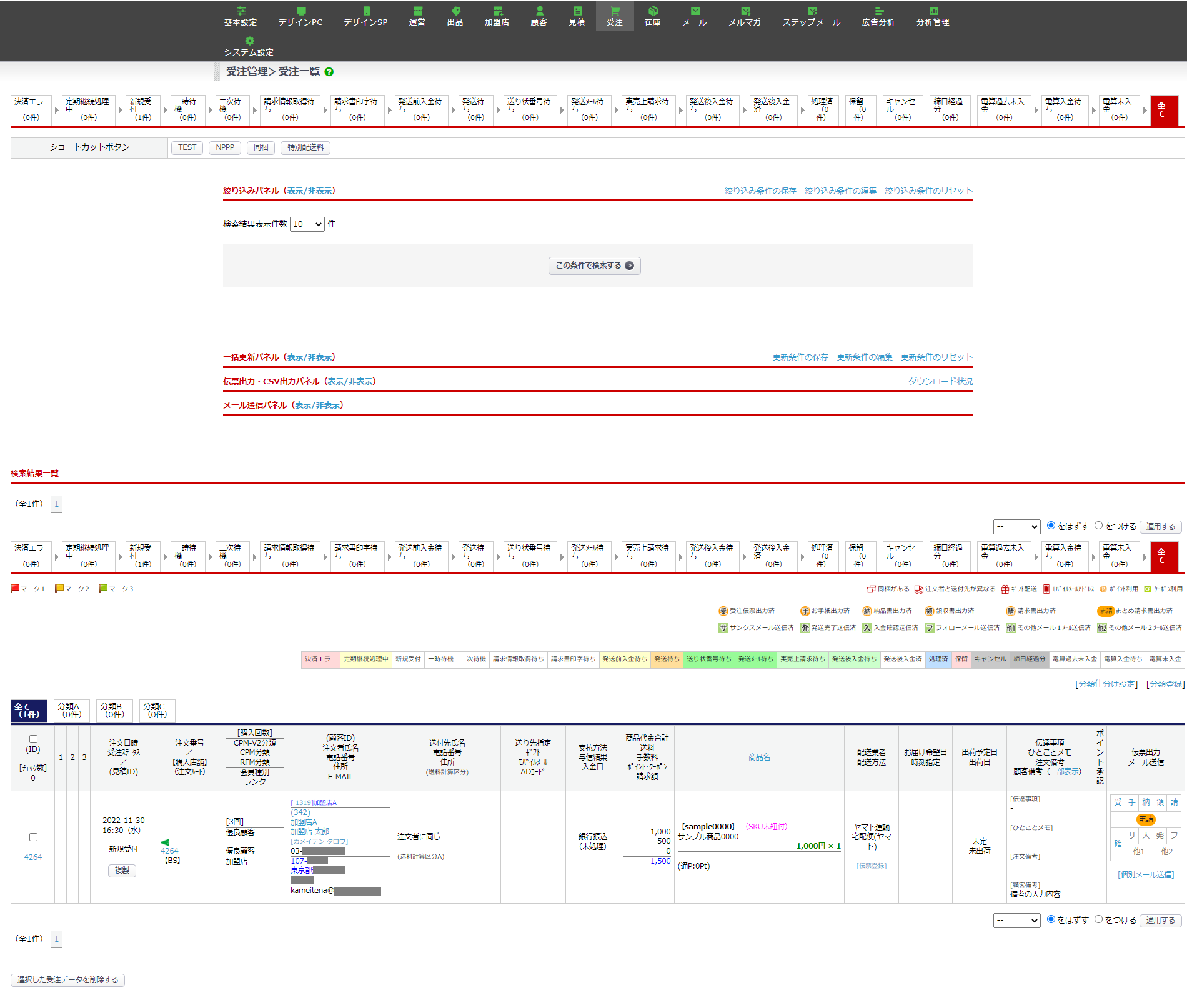Open the システム設定 gear icon

point(249,41)
